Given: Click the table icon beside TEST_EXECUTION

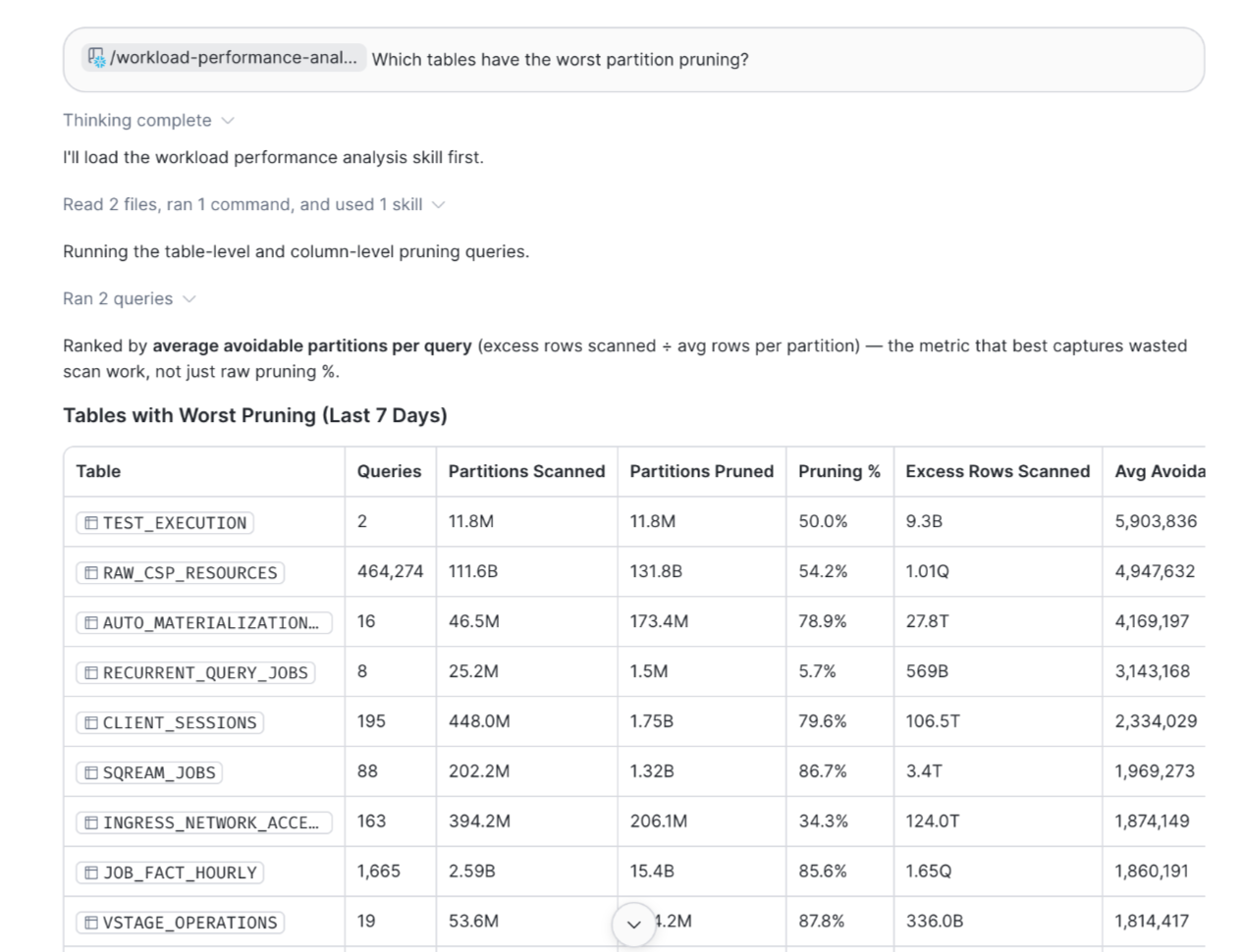Looking at the screenshot, I should click(x=91, y=523).
